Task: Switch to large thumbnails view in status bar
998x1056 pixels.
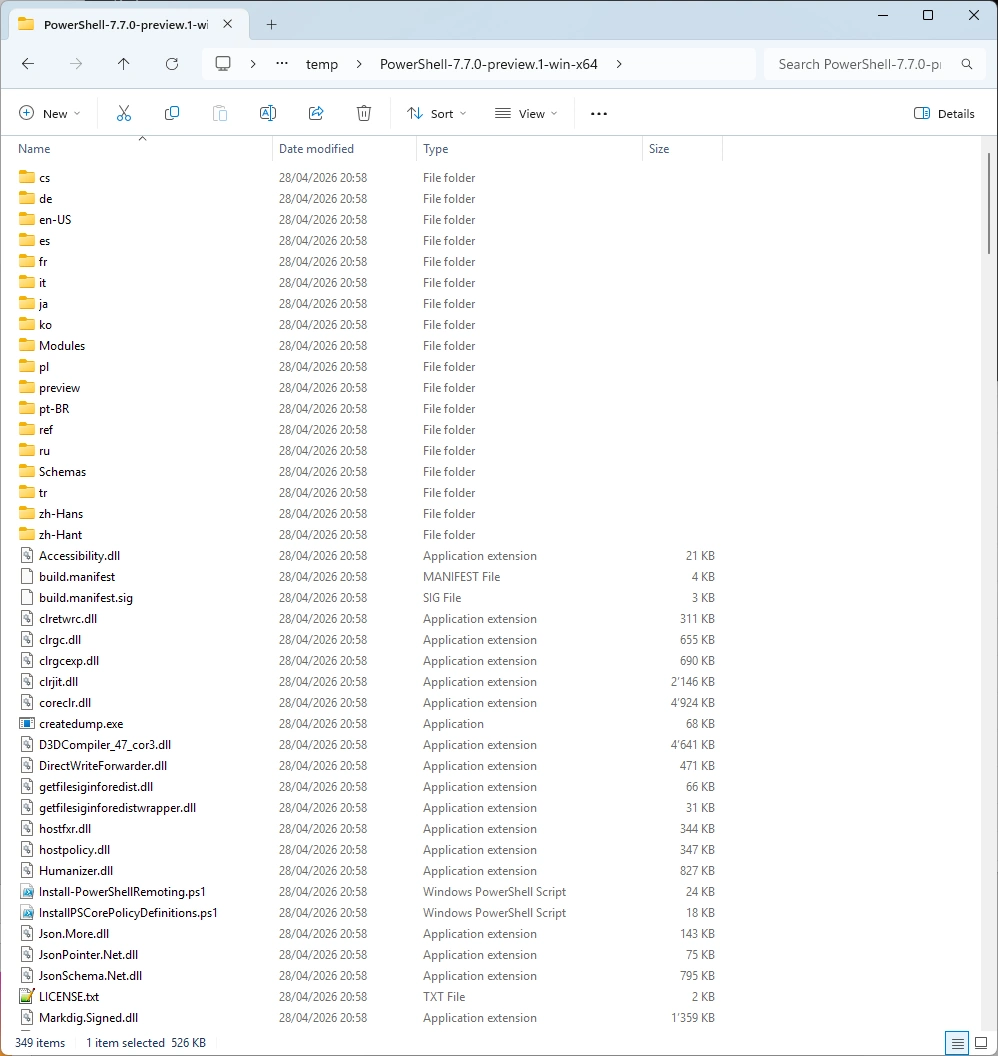Action: (980, 1043)
